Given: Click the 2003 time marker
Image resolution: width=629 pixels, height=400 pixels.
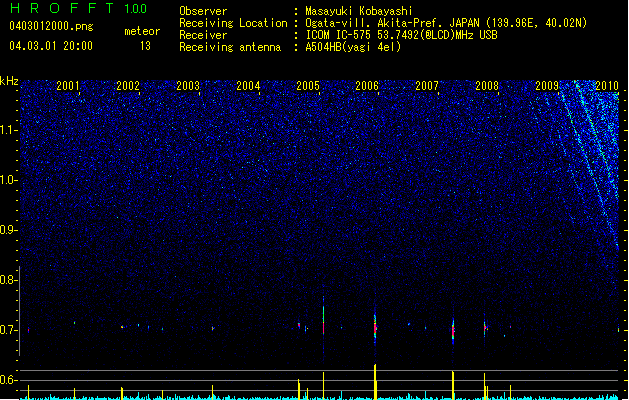Looking at the screenshot, I should click(188, 86).
